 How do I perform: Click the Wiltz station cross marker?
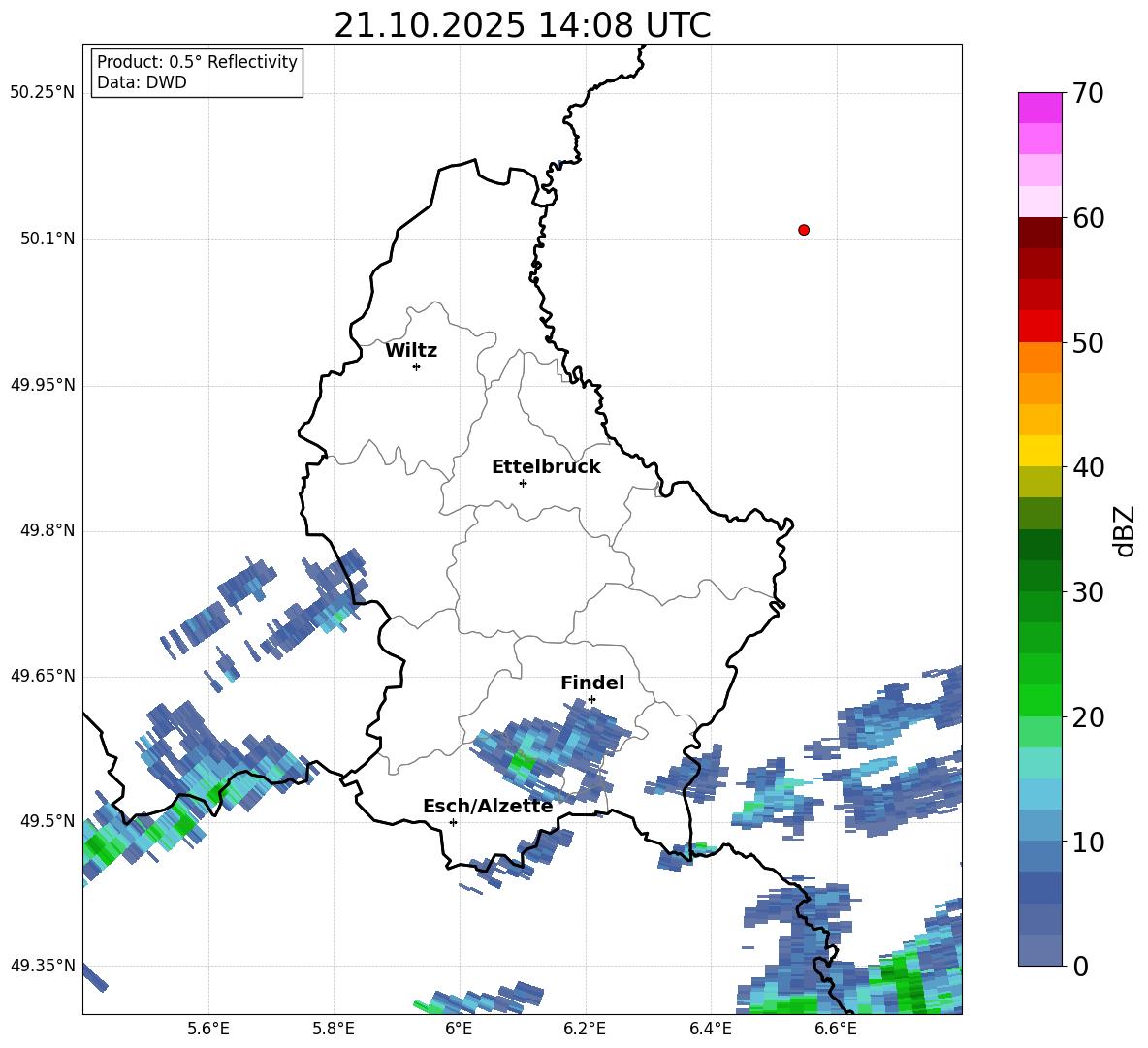point(417,366)
